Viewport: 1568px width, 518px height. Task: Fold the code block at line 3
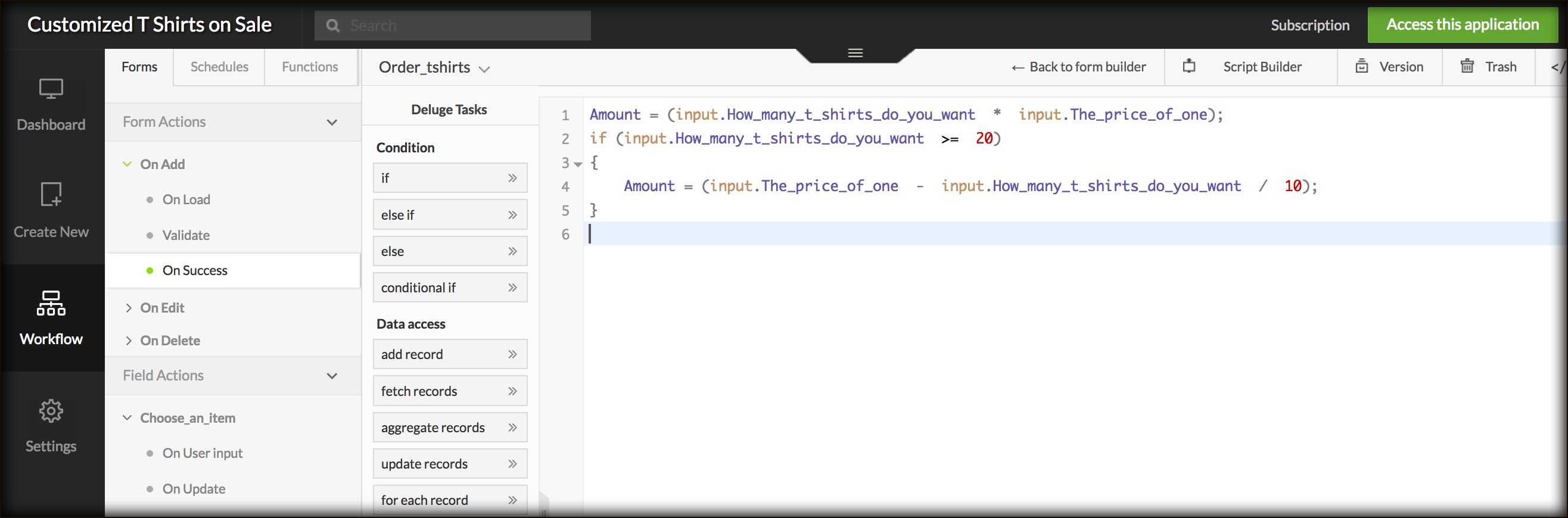578,164
